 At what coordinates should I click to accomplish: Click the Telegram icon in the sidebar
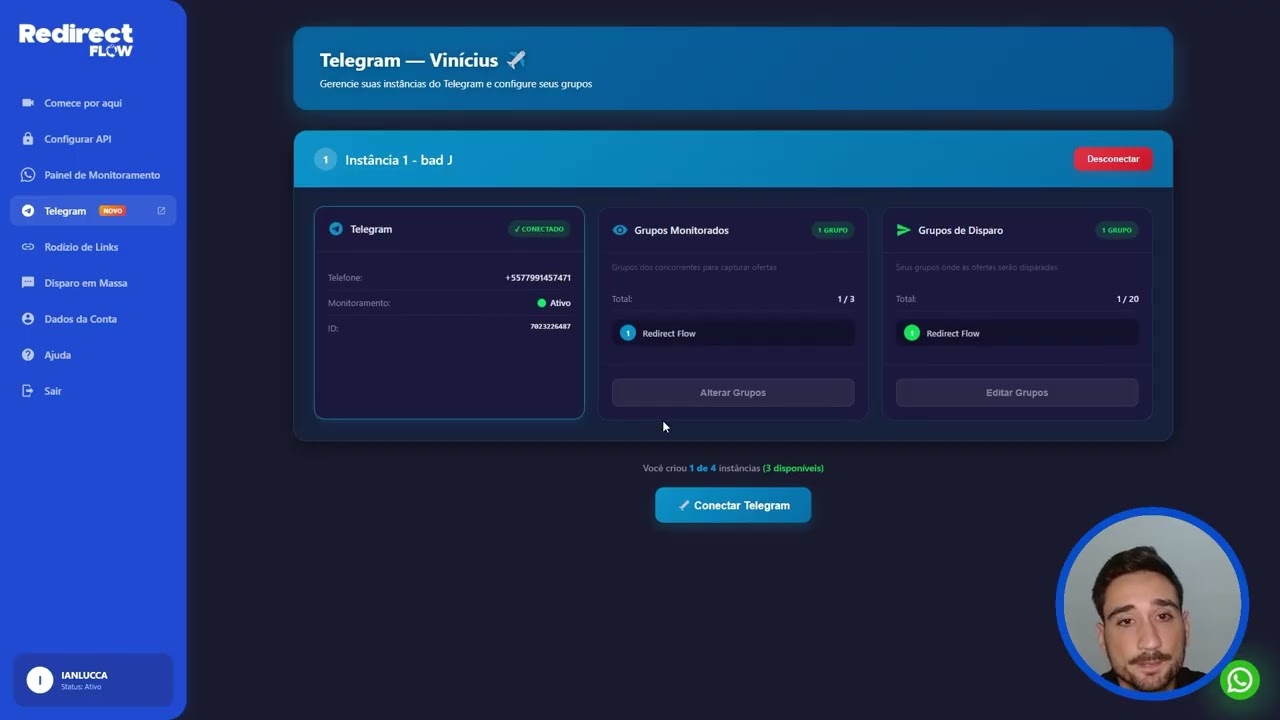(28, 211)
